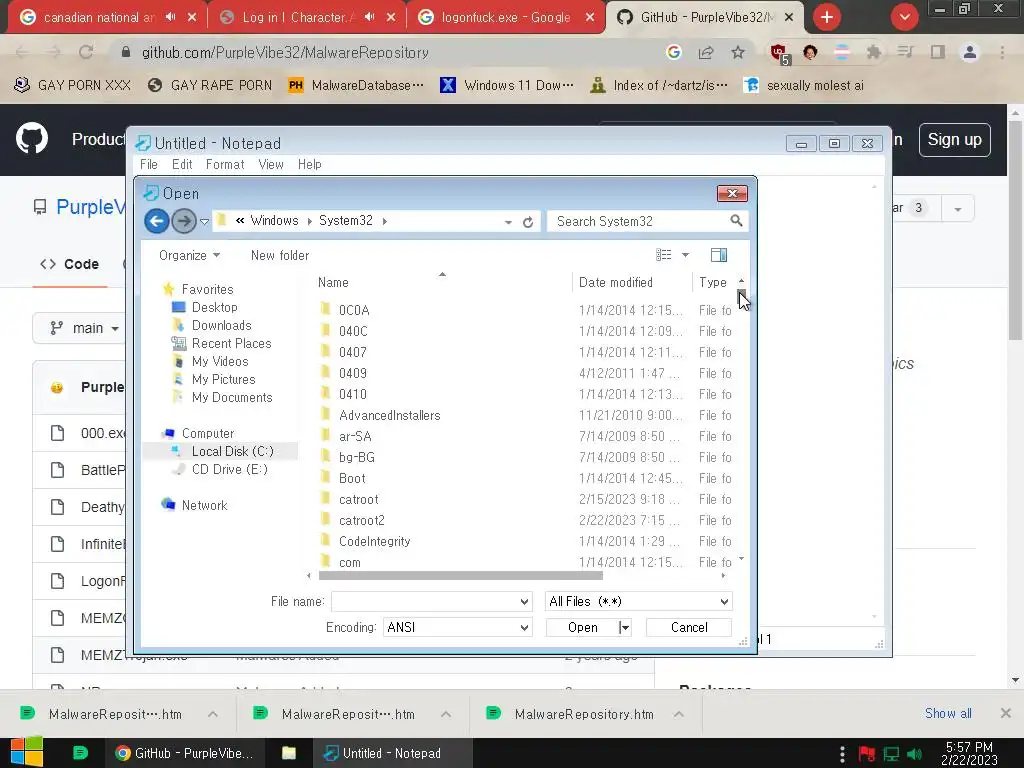Click the Google icon in address bar
The image size is (1024, 768).
pyautogui.click(x=674, y=52)
